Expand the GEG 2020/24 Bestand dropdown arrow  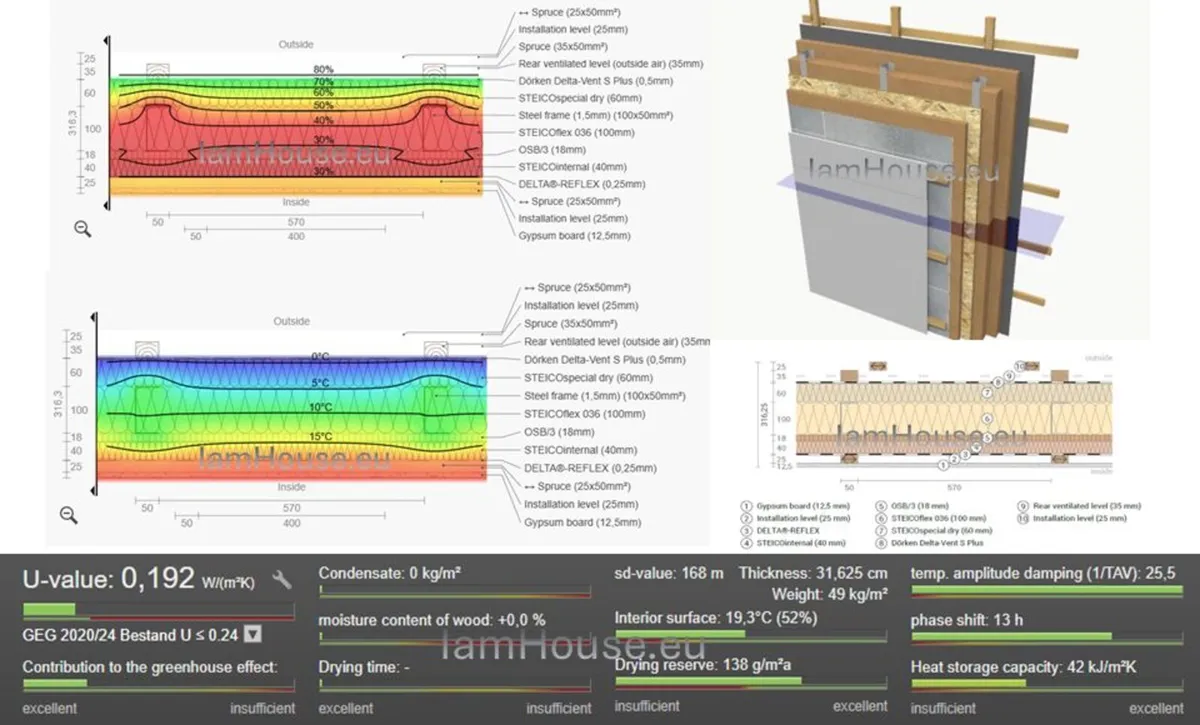coord(252,633)
